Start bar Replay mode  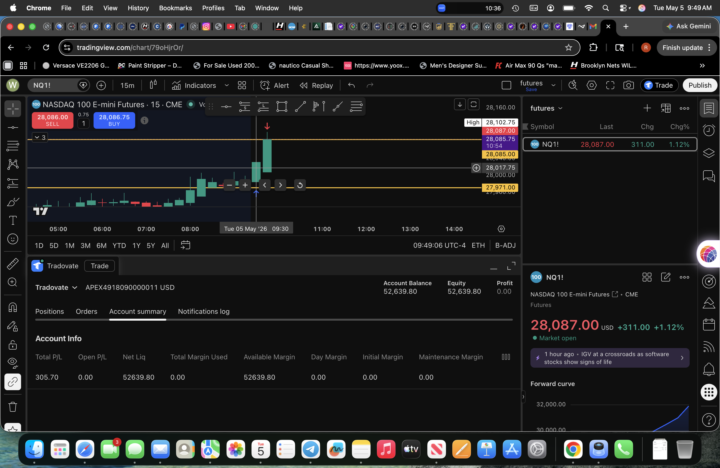coord(316,85)
